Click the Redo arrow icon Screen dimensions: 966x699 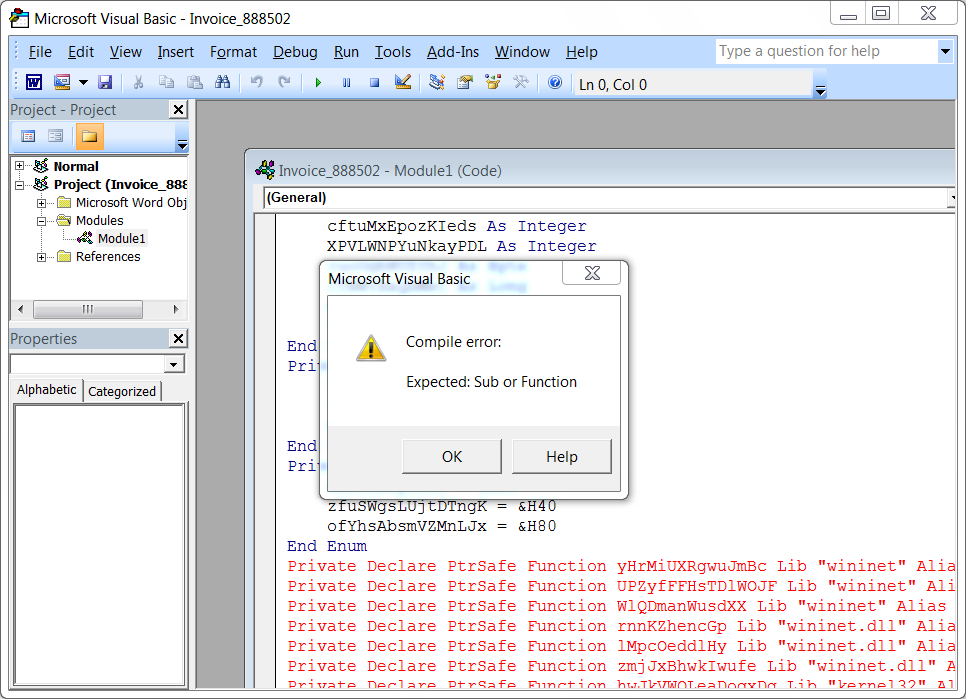(284, 82)
